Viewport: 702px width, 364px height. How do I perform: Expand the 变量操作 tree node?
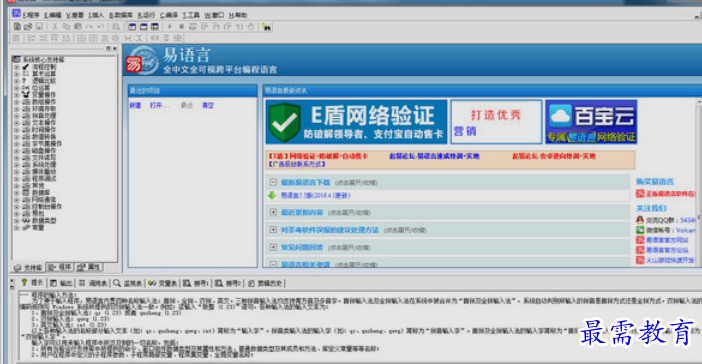(x=17, y=94)
